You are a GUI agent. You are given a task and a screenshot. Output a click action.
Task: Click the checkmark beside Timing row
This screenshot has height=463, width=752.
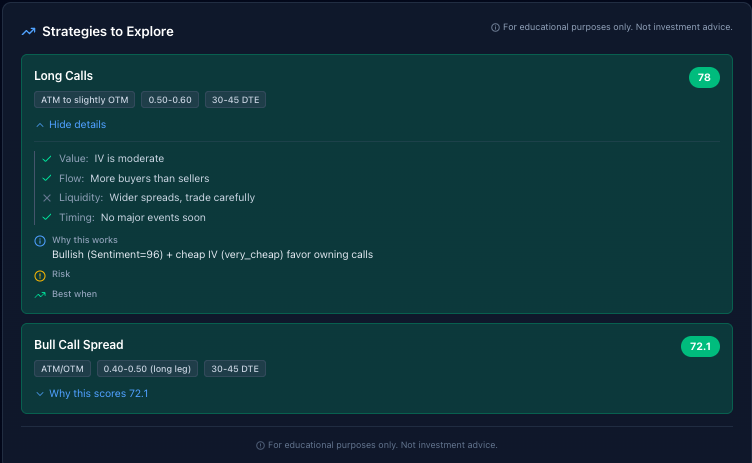[47, 217]
